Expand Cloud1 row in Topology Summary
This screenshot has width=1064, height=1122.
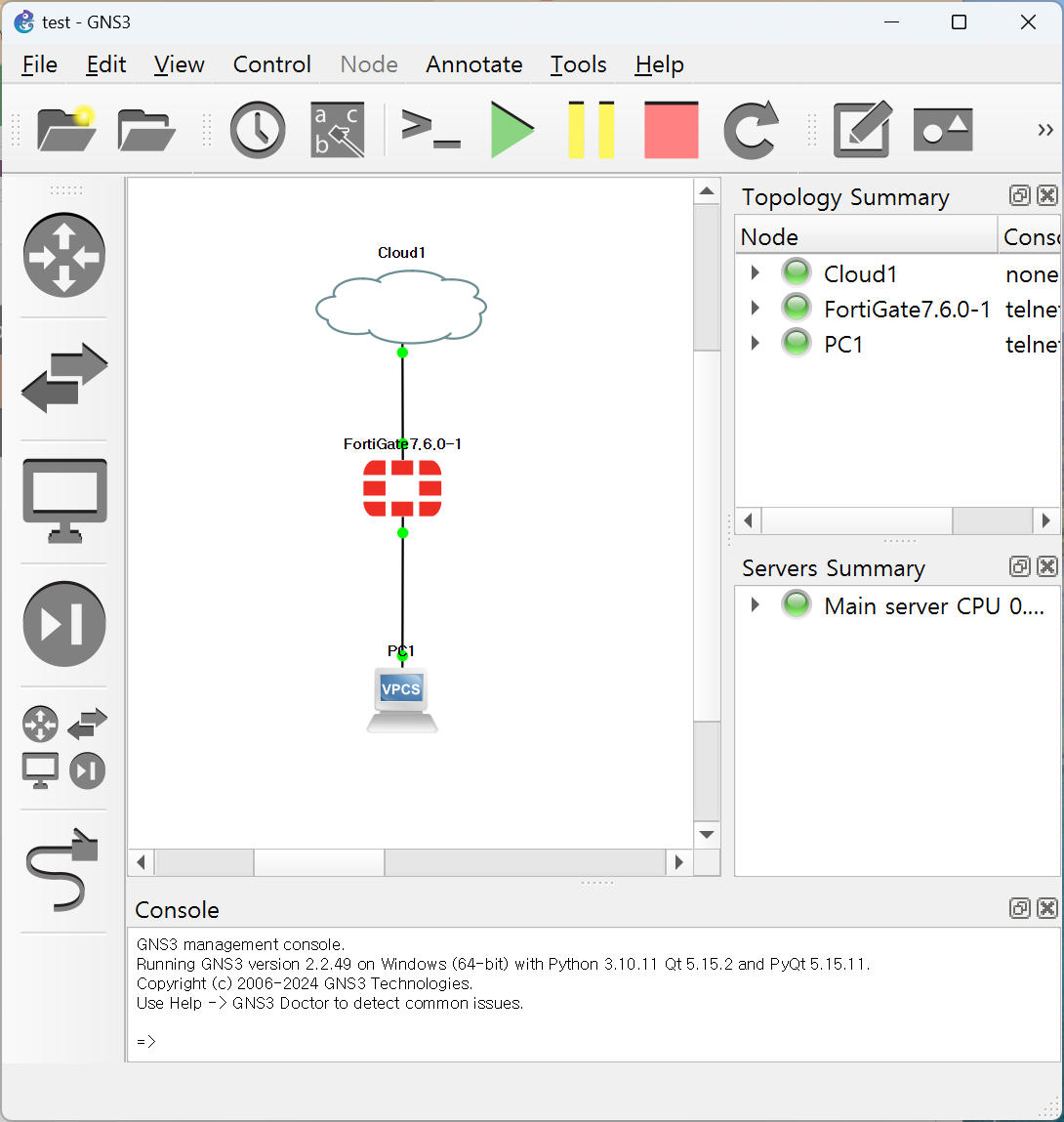[755, 272]
